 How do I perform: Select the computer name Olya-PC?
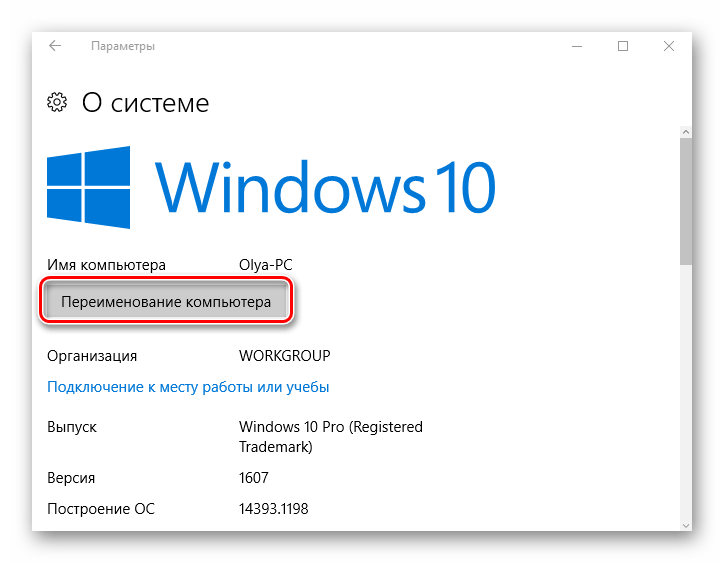tap(265, 265)
